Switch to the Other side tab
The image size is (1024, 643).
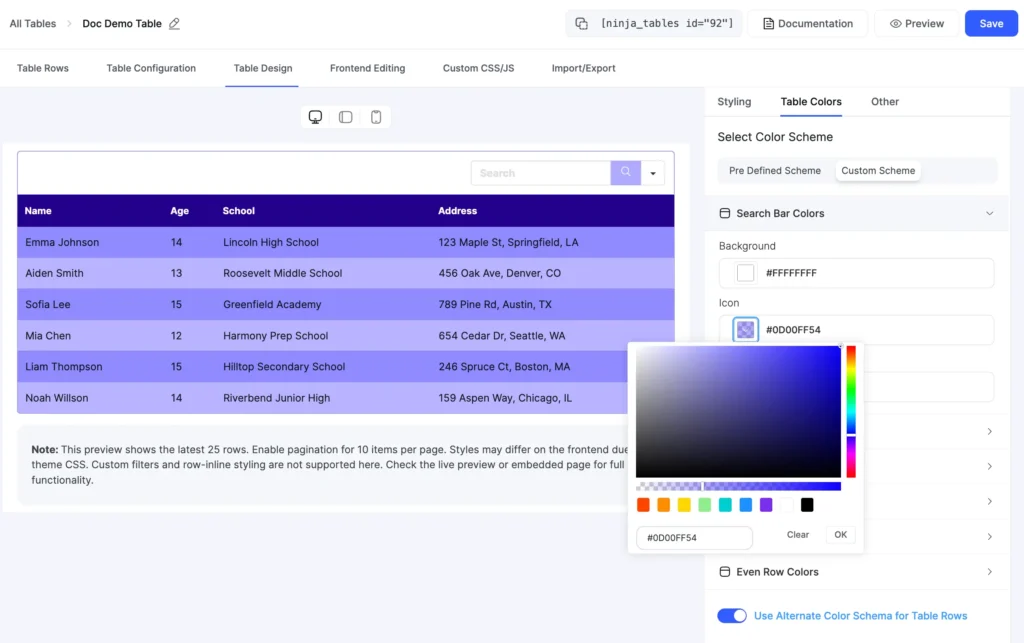[884, 102]
